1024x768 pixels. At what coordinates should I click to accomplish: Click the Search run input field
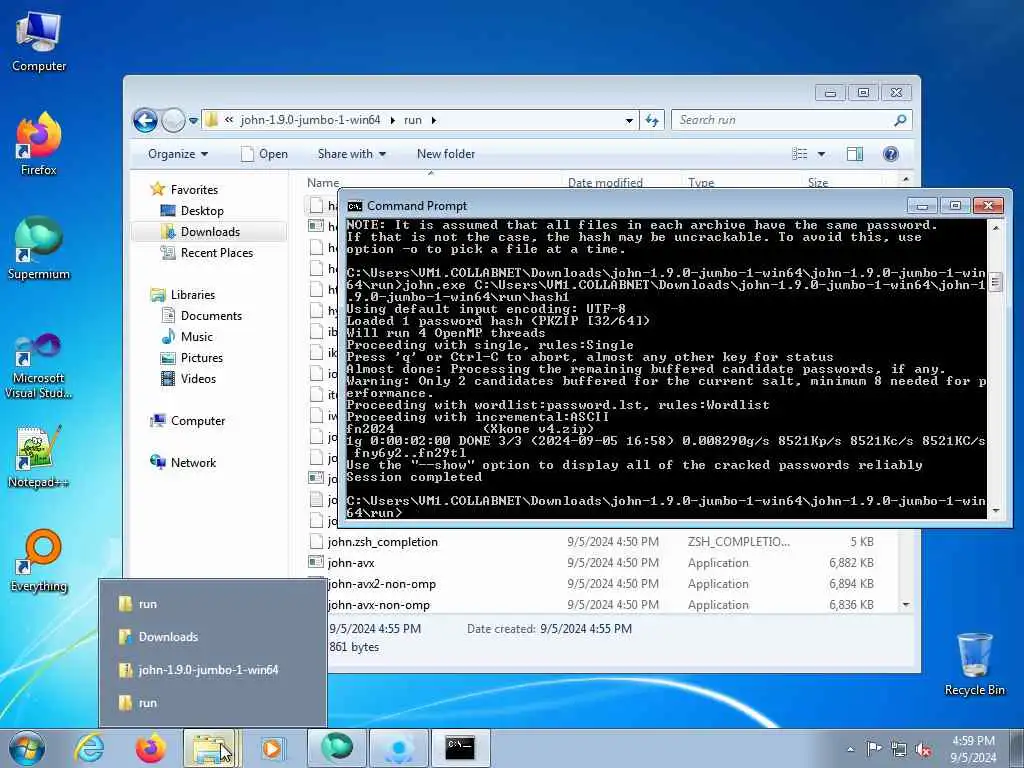[x=780, y=120]
